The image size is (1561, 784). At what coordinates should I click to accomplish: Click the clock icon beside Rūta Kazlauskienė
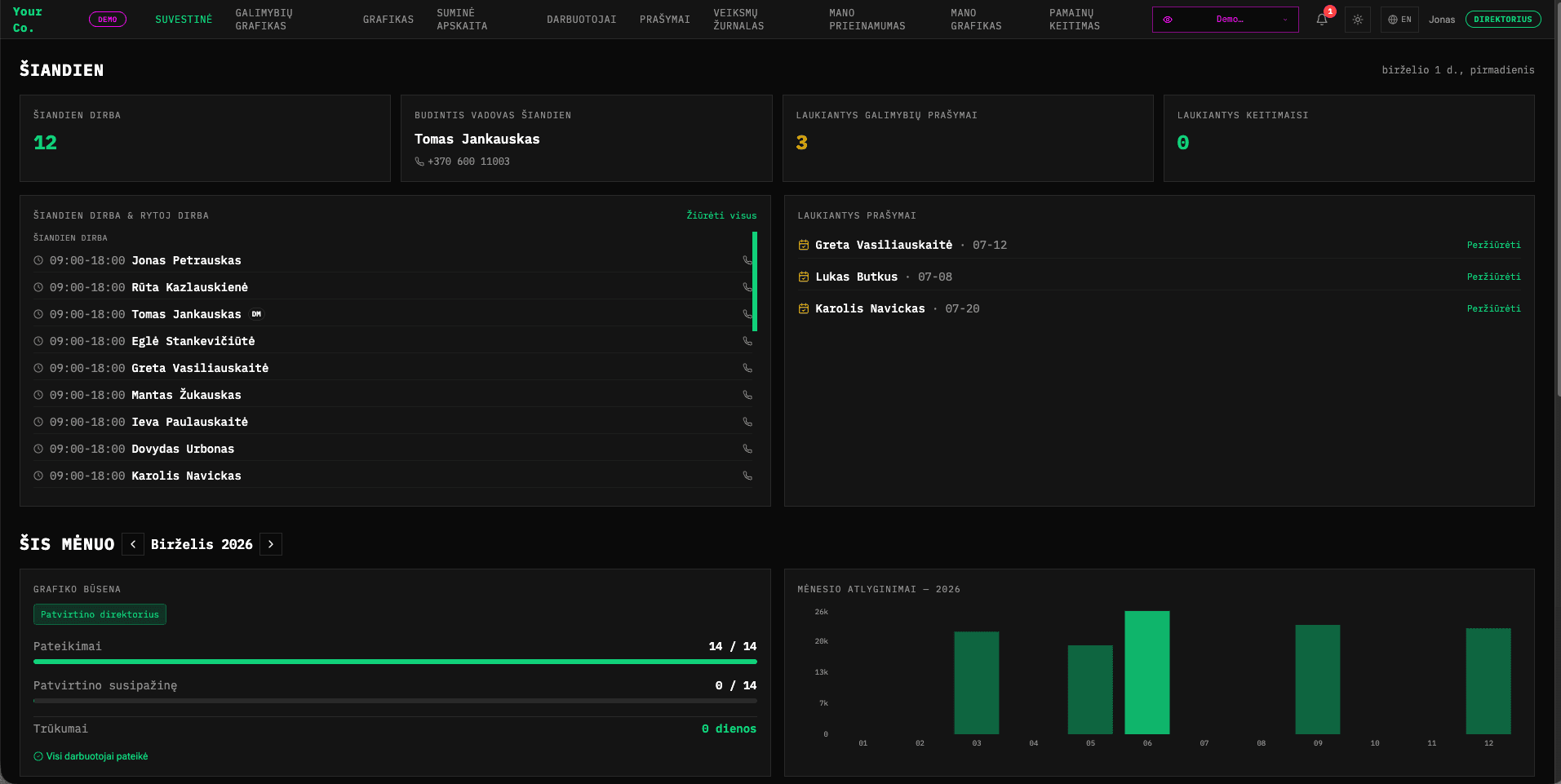pyautogui.click(x=38, y=287)
